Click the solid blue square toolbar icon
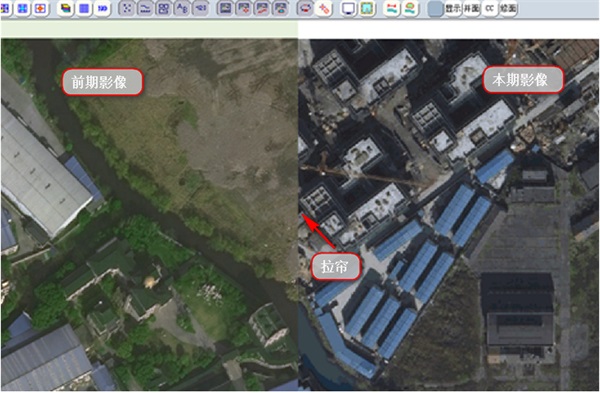Screen dimensions: 600x393 (x=84, y=8)
